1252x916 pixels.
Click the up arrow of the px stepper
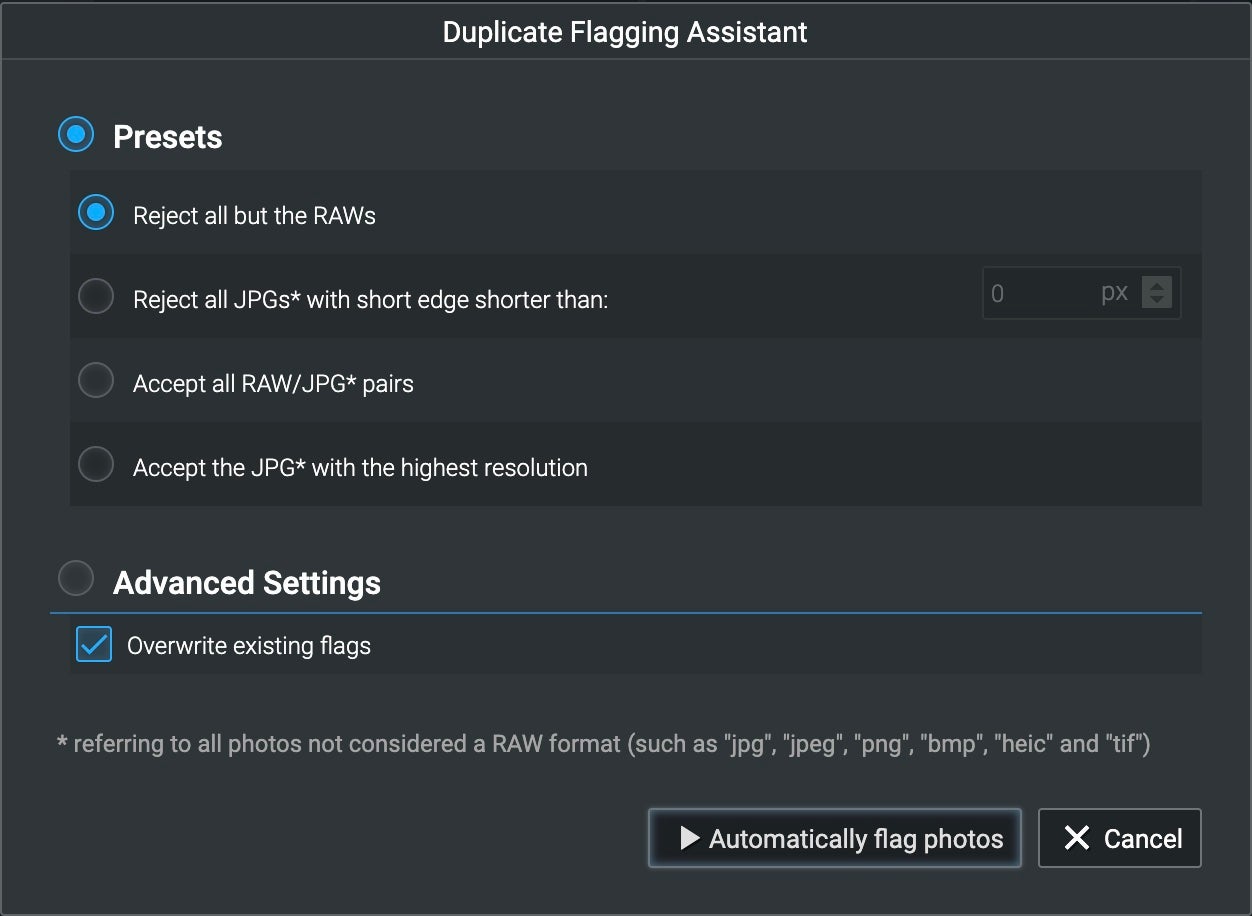click(1157, 285)
